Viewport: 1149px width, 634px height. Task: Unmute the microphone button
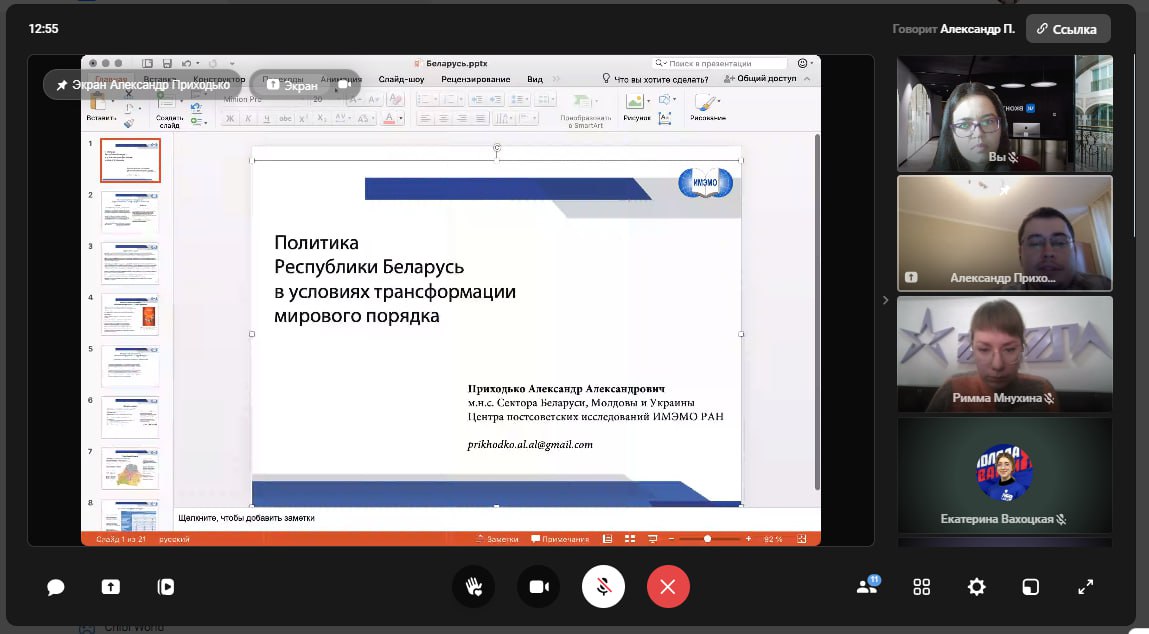[x=603, y=587]
